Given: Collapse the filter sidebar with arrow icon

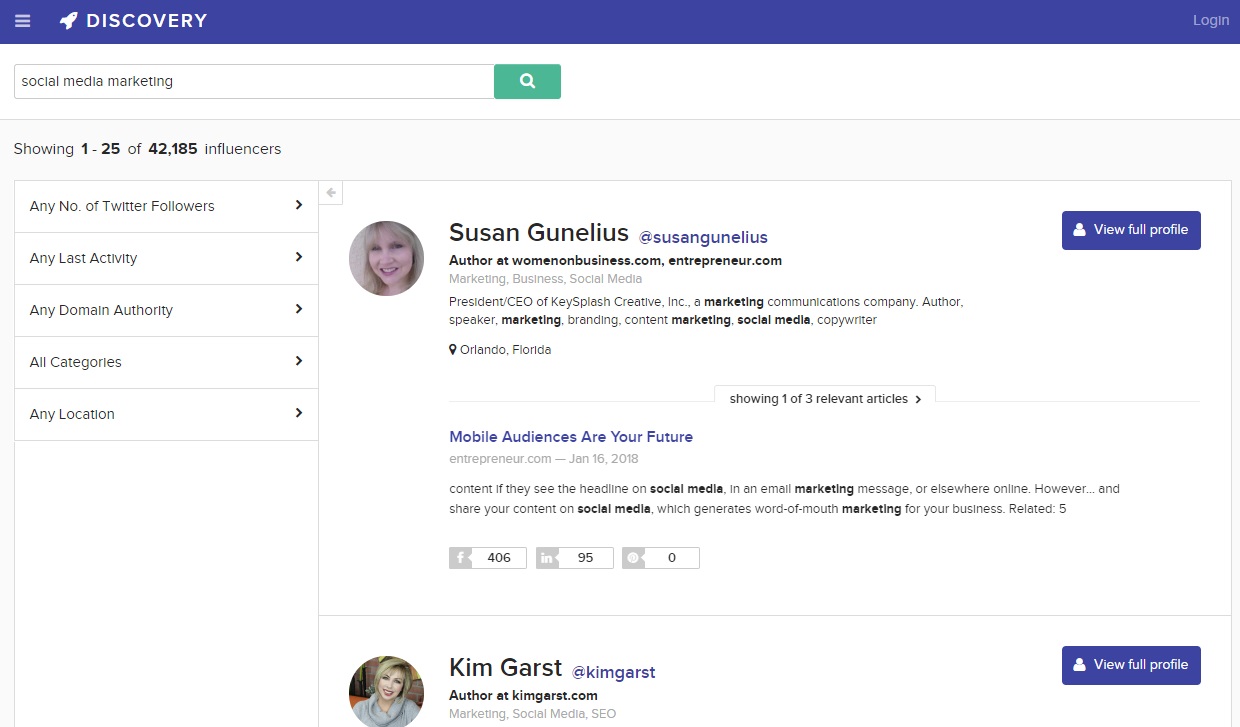Looking at the screenshot, I should 331,192.
